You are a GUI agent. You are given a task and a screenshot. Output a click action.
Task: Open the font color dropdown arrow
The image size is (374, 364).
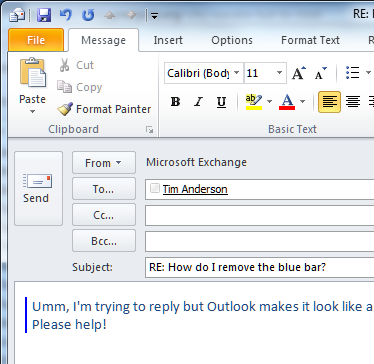point(302,102)
